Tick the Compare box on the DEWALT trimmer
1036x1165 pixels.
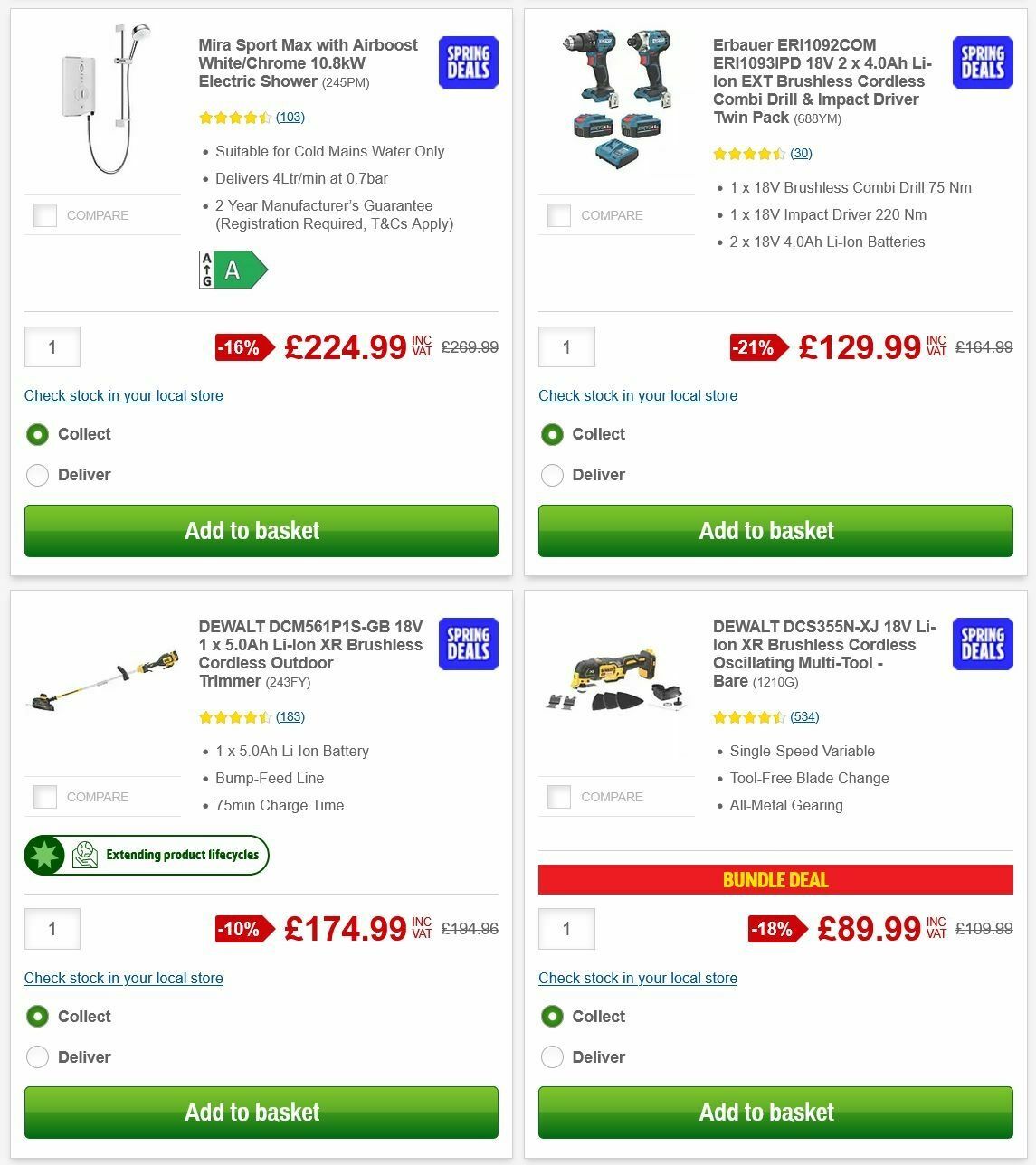click(45, 797)
